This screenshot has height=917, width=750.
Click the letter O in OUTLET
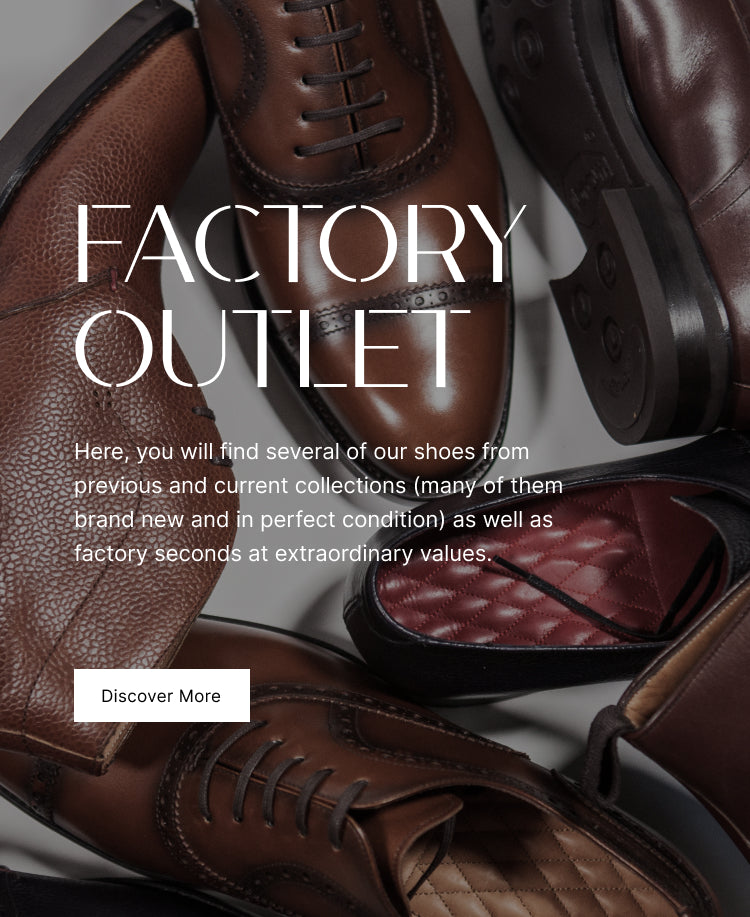tap(113, 349)
